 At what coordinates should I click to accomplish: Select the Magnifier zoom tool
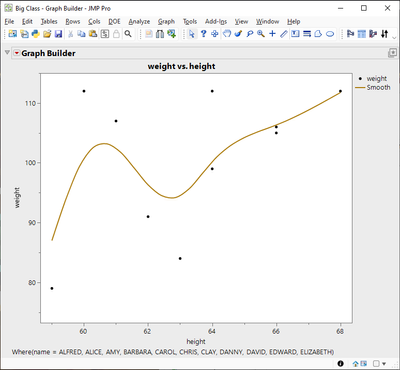point(261,34)
